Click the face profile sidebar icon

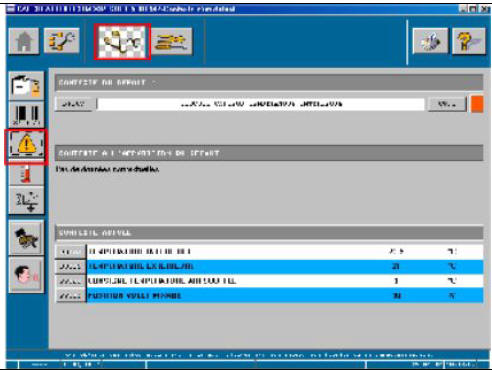26,275
